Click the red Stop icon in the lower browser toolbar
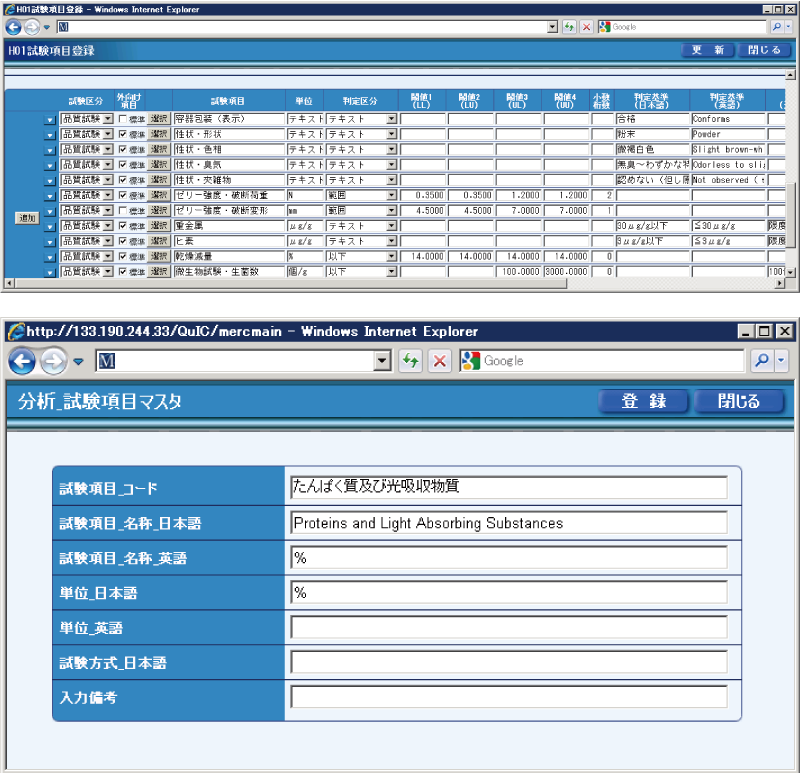The image size is (800, 773). pos(439,361)
